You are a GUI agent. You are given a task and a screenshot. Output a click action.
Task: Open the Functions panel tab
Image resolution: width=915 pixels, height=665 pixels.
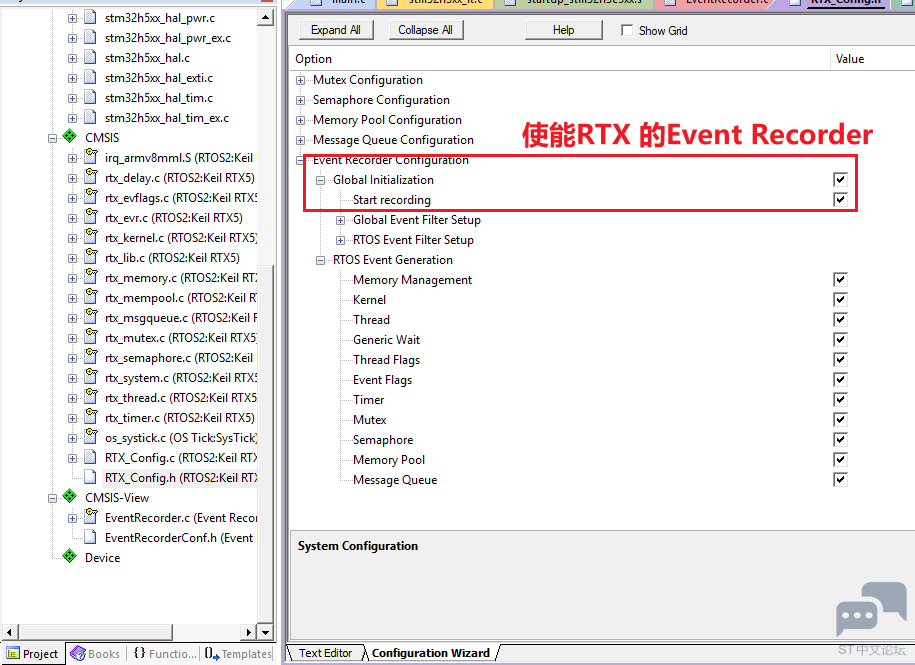(165, 653)
